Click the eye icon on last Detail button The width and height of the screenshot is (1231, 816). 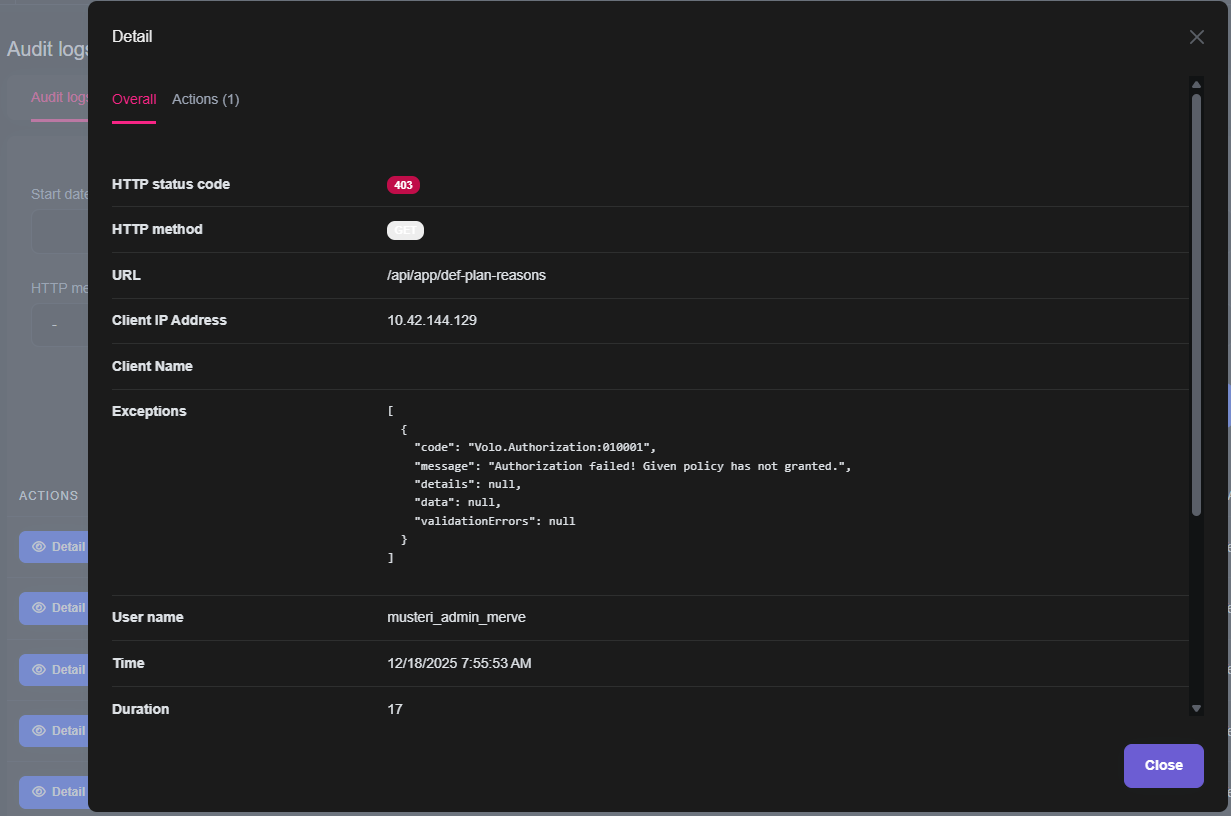click(39, 792)
